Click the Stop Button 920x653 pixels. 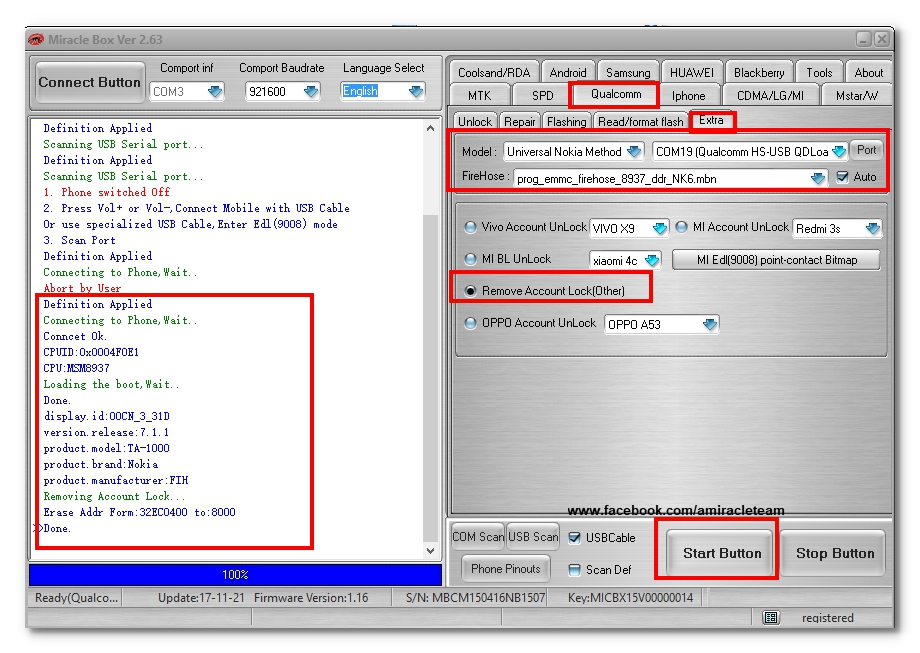pos(834,553)
